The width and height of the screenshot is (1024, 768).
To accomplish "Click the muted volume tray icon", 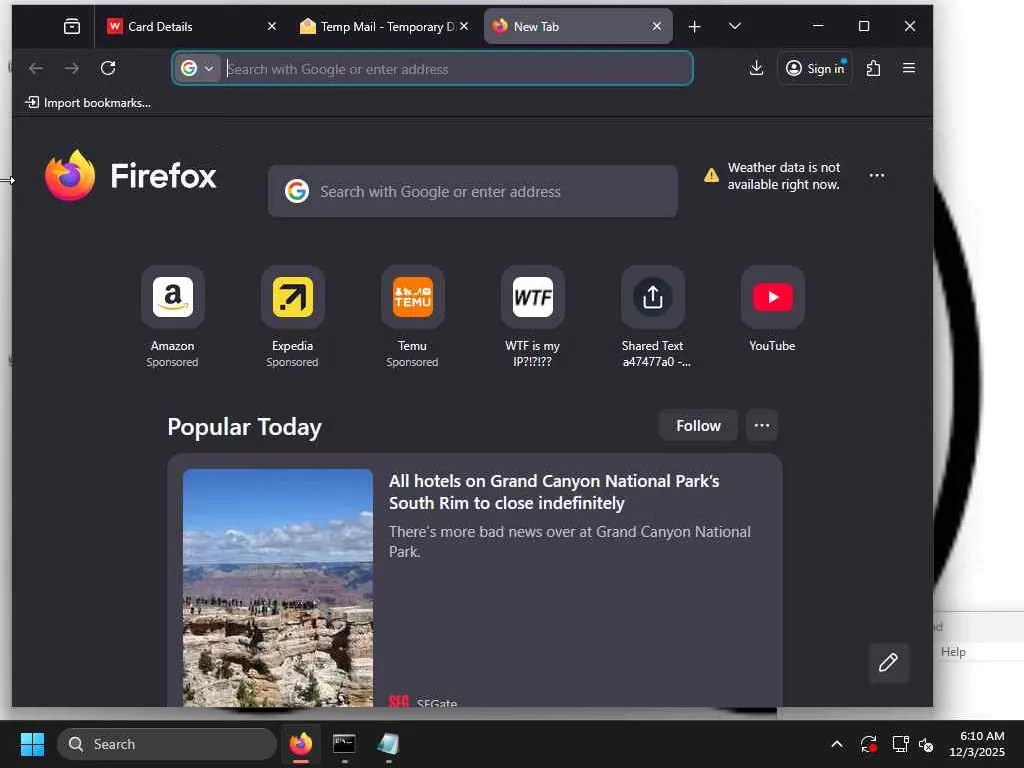I will click(926, 744).
